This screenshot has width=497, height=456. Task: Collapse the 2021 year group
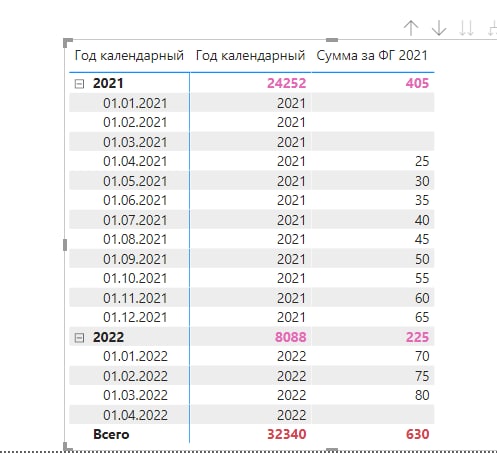pos(79,84)
